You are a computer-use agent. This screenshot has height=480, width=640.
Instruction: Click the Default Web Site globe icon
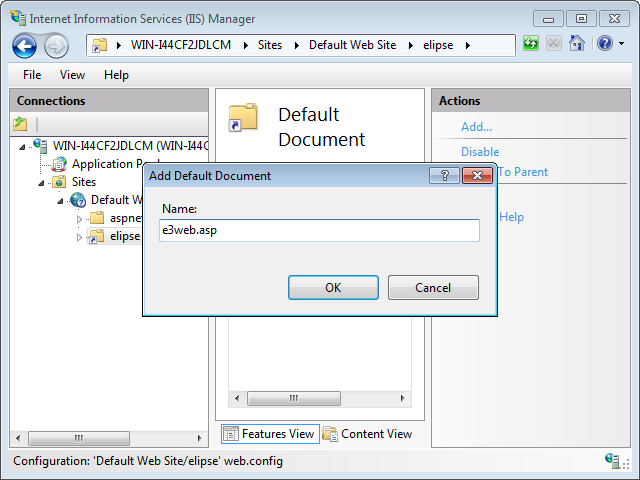click(78, 200)
